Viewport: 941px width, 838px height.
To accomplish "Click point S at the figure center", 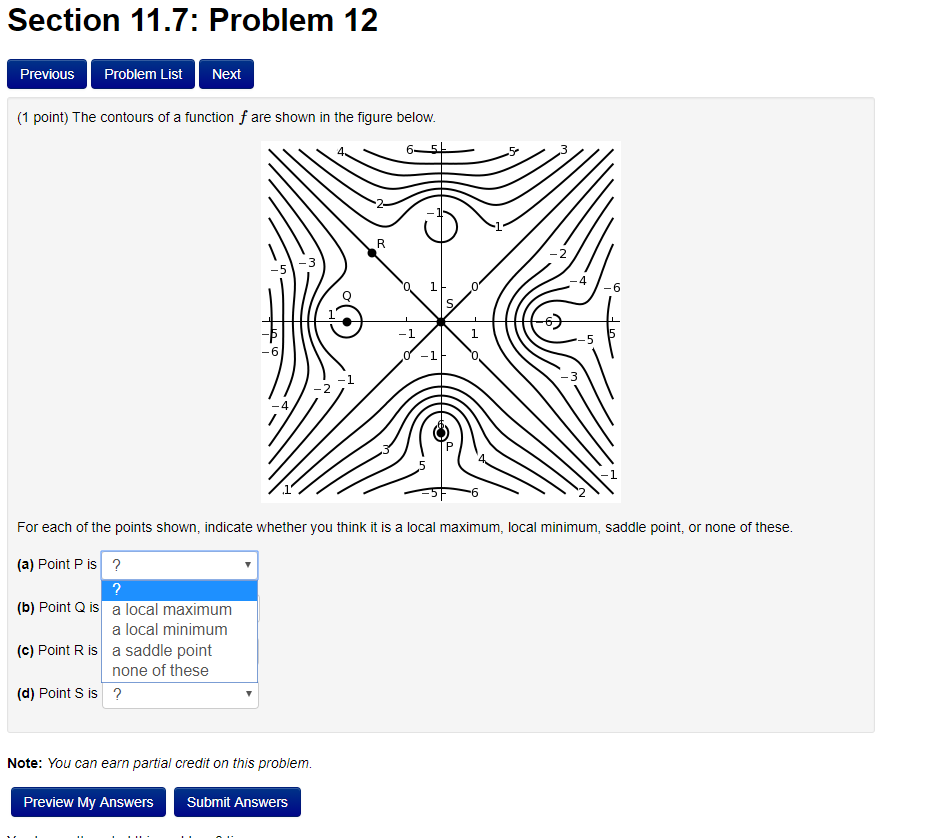I will point(440,319).
